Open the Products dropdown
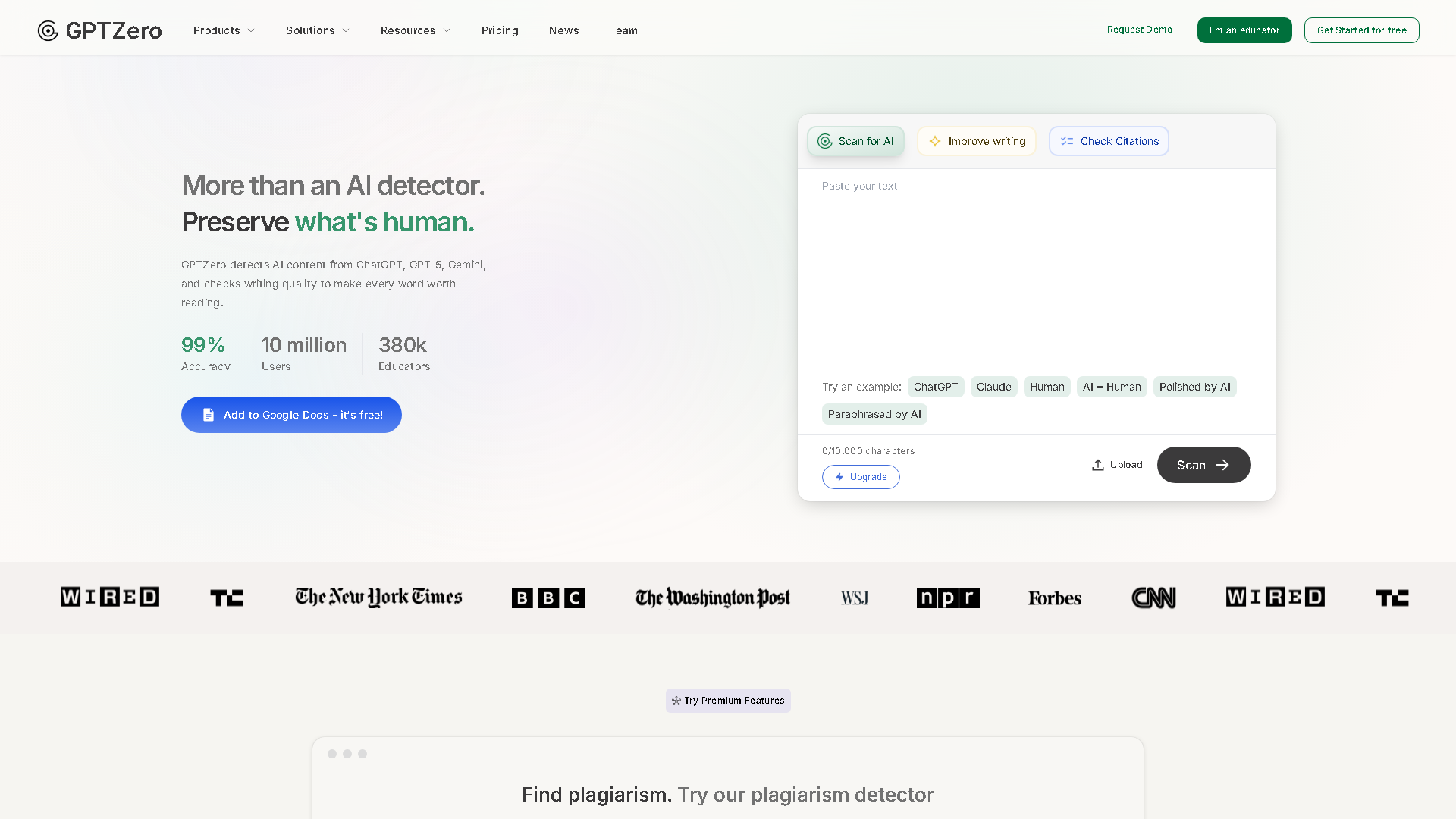1456x819 pixels. point(223,30)
